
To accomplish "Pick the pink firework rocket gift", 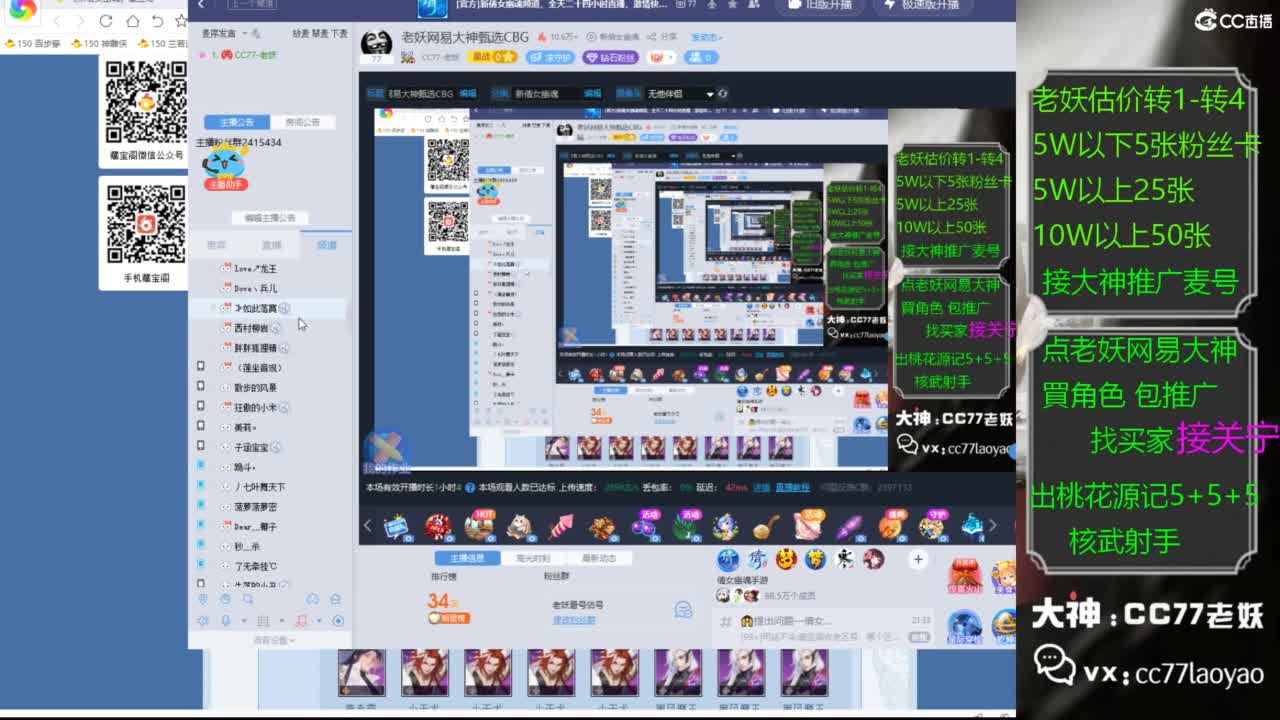I will pyautogui.click(x=560, y=526).
